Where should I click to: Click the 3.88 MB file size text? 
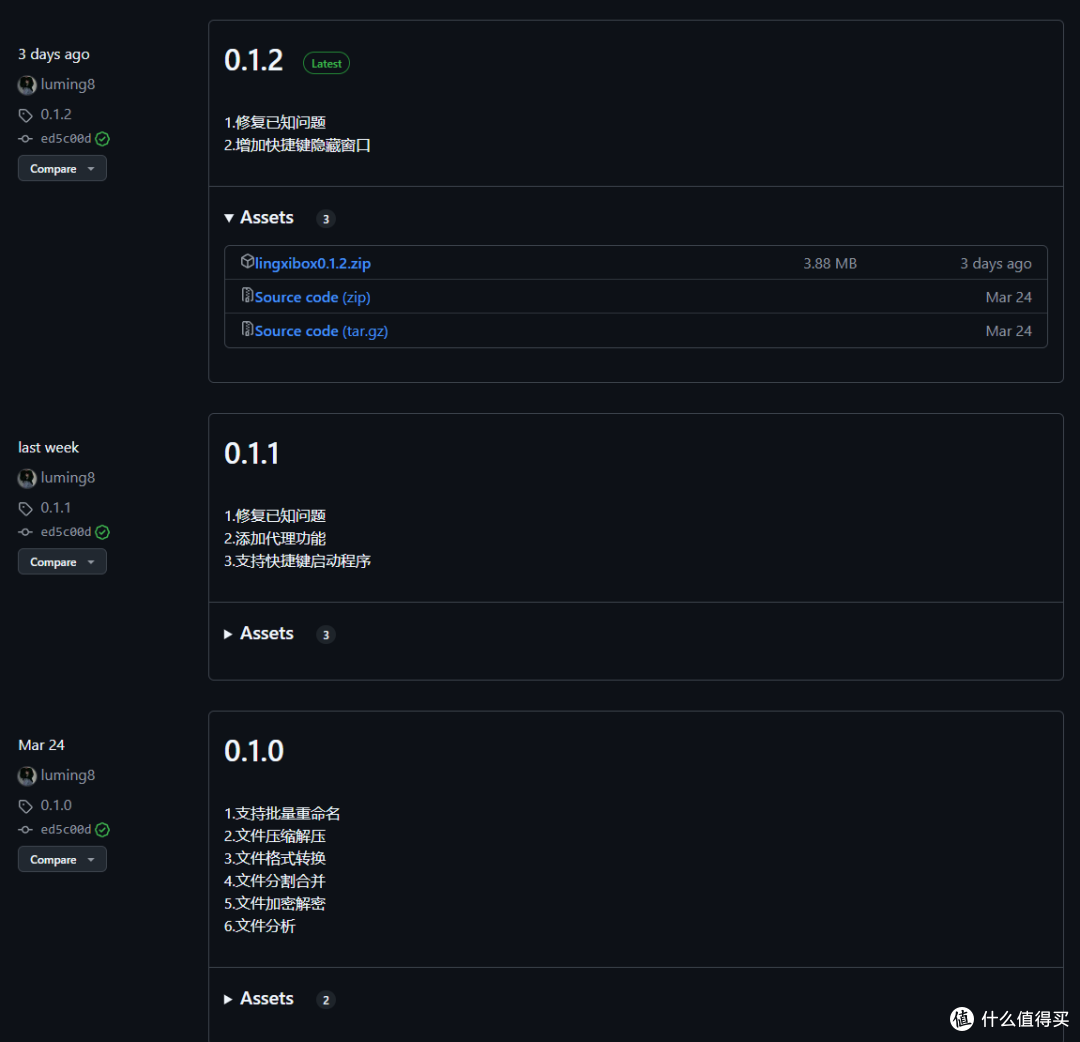click(x=830, y=263)
